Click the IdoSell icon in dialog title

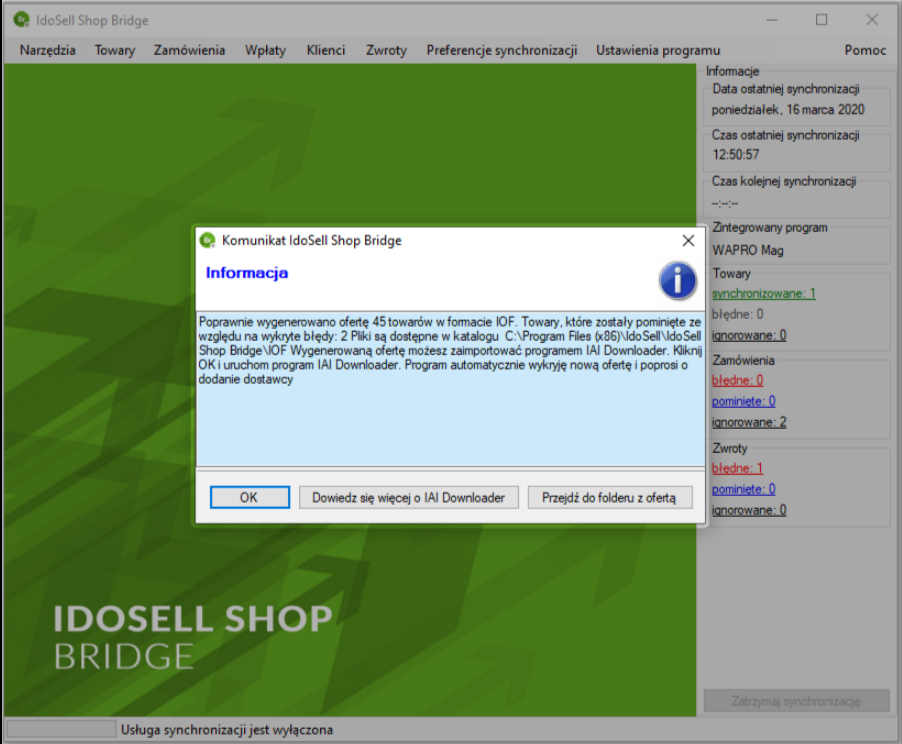[x=207, y=241]
